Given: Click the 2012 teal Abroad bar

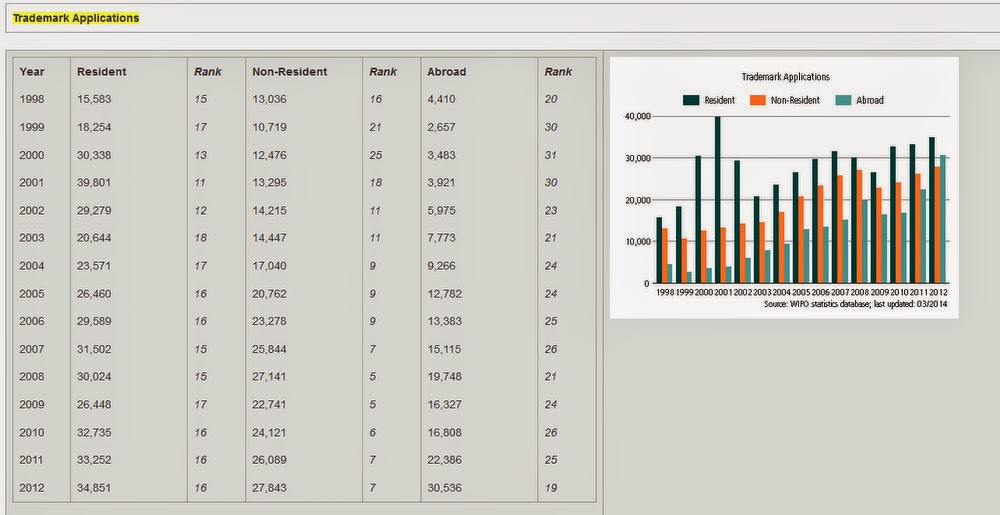Looking at the screenshot, I should click(943, 219).
